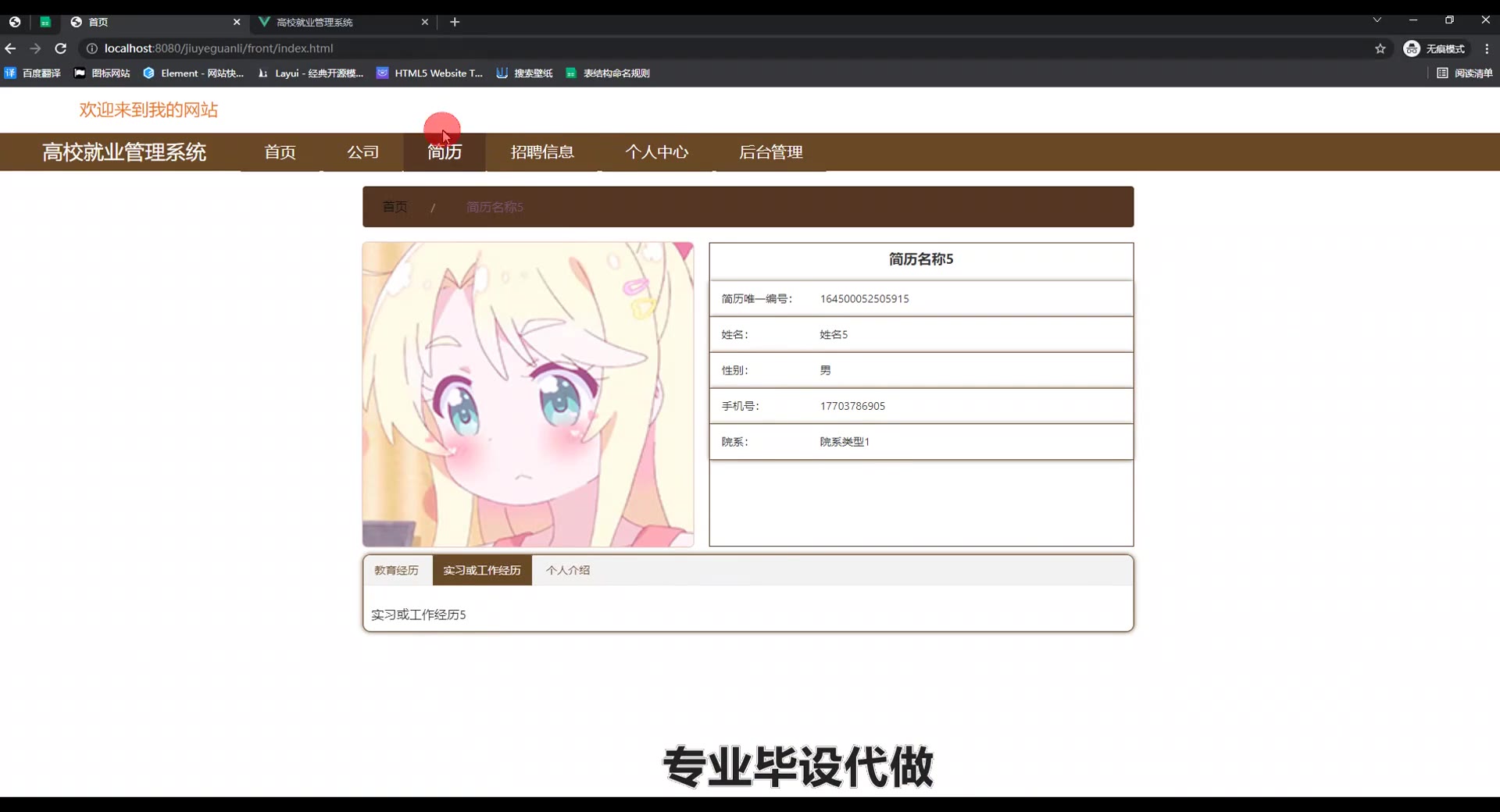Open the 后台管理 navigation menu item
This screenshot has height=812, width=1500.
(x=771, y=152)
